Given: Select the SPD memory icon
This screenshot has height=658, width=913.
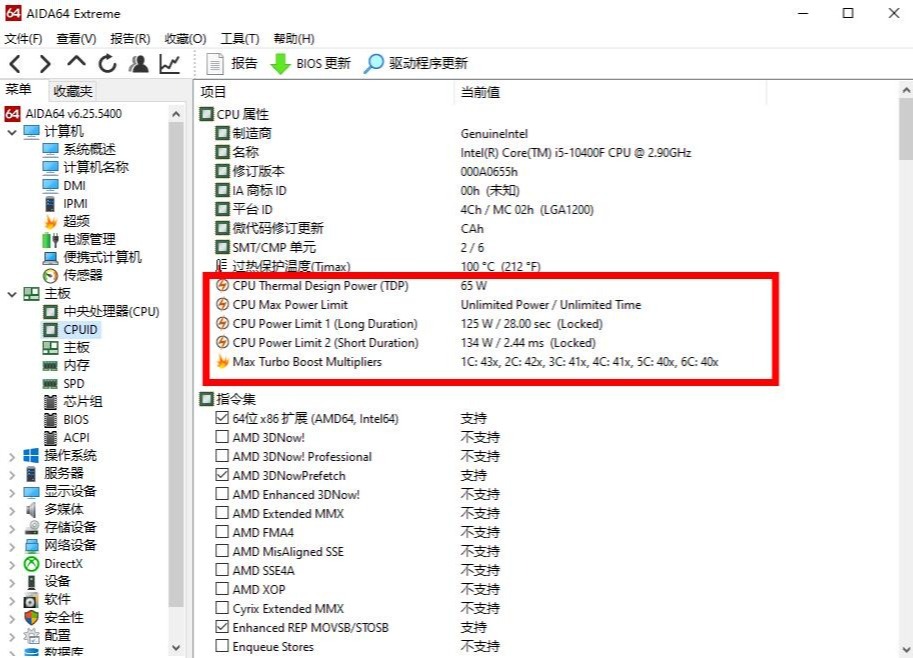Looking at the screenshot, I should (51, 384).
